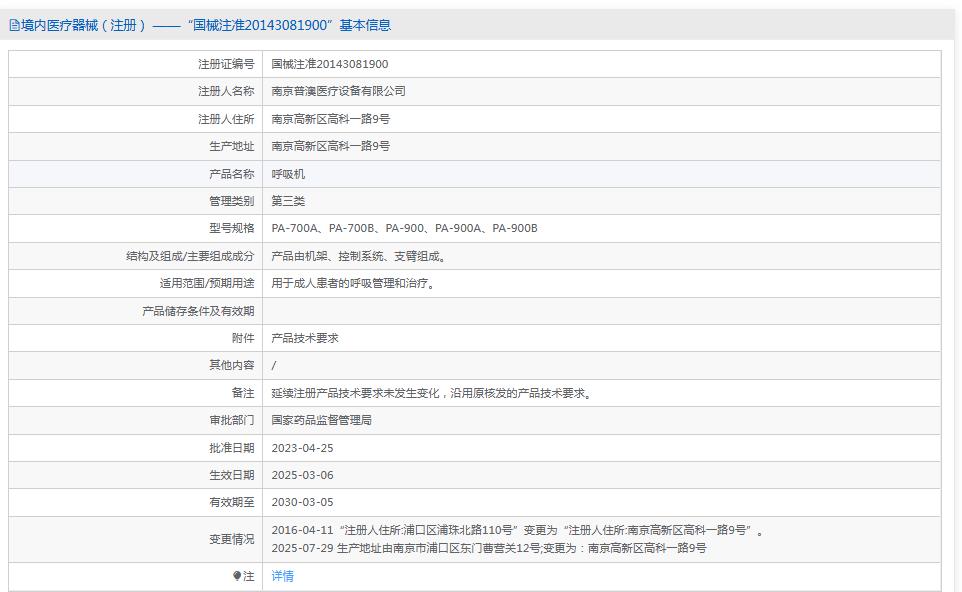Click the 附件 label
The height and width of the screenshot is (592, 962).
pyautogui.click(x=243, y=338)
